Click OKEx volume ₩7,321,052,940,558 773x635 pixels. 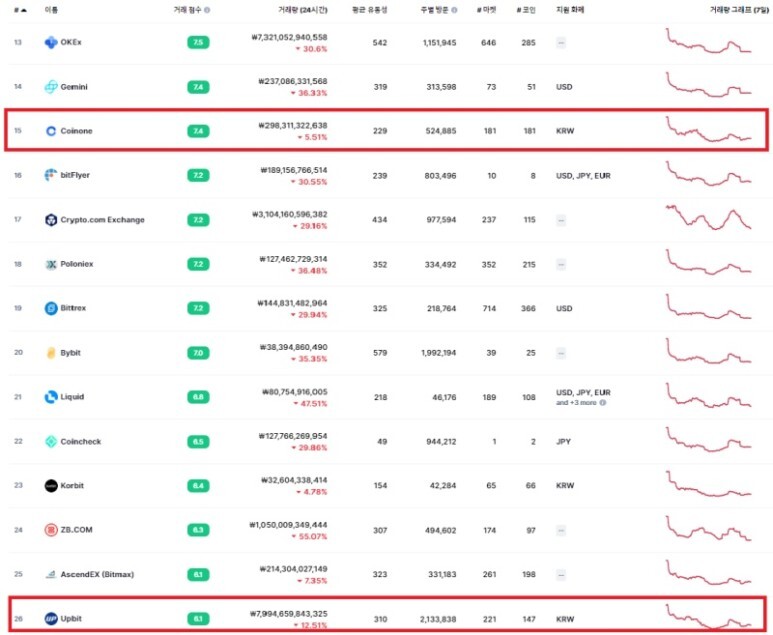289,37
